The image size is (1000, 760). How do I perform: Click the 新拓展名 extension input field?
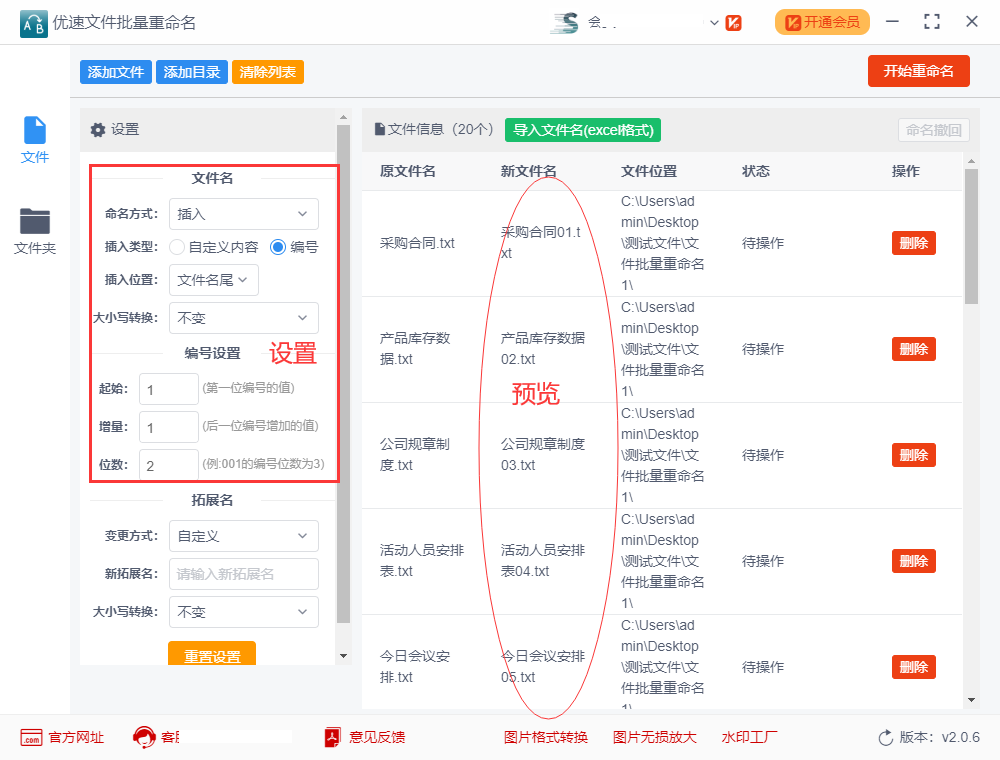pyautogui.click(x=243, y=574)
